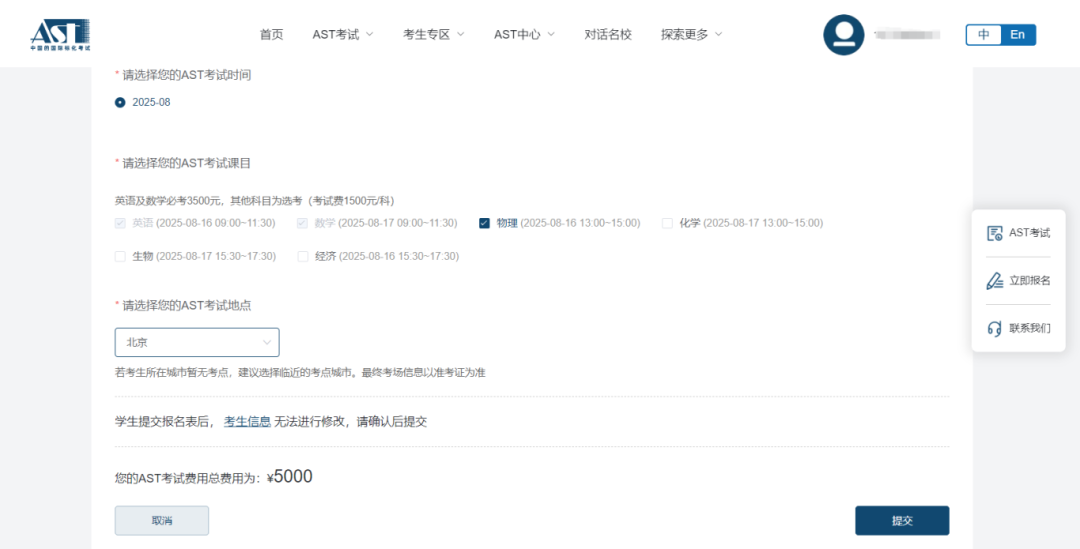Expand the 考生专区 nav menu
This screenshot has height=549, width=1080.
pos(433,34)
